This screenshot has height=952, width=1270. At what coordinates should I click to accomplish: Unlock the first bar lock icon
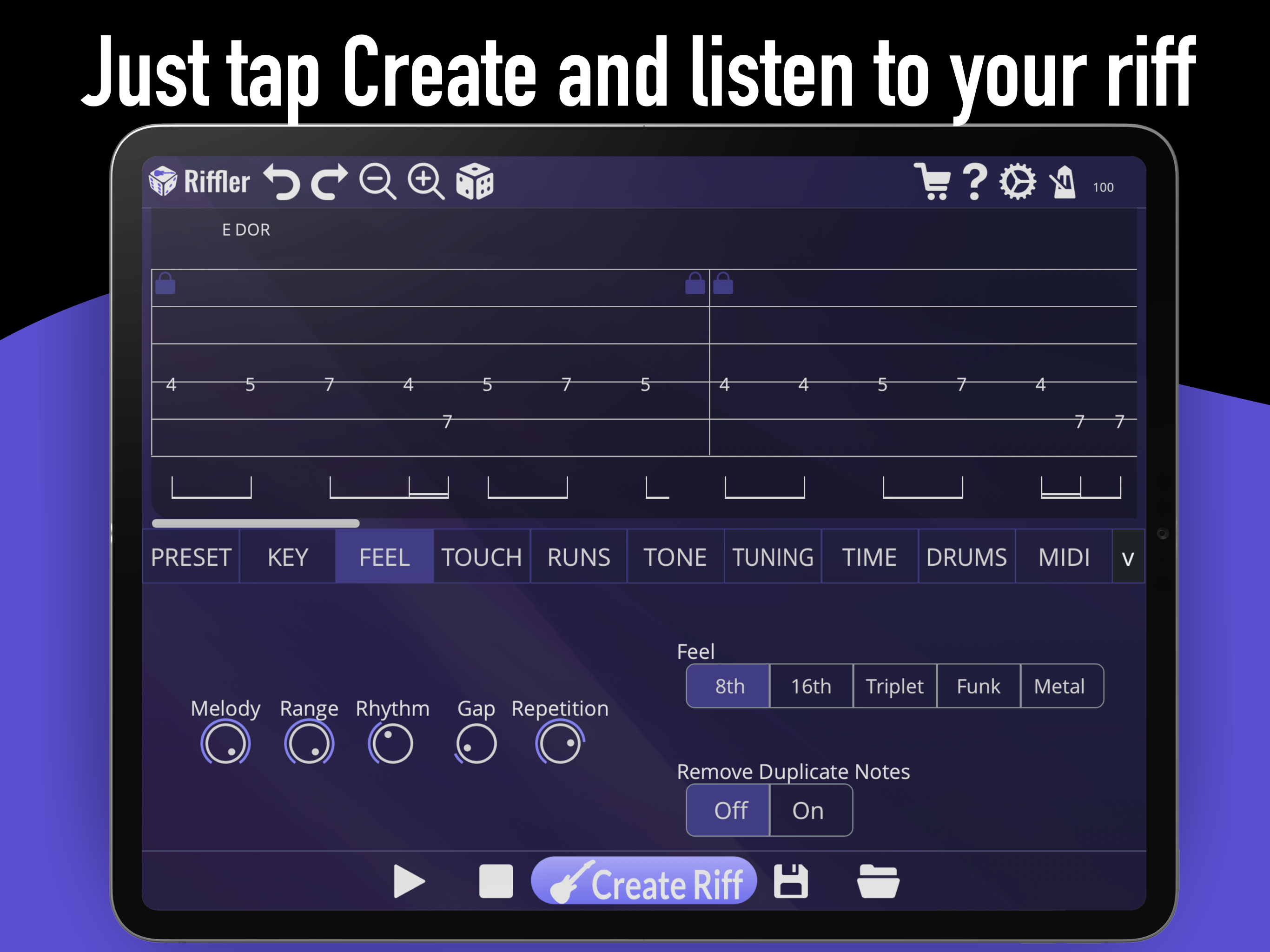[x=165, y=283]
